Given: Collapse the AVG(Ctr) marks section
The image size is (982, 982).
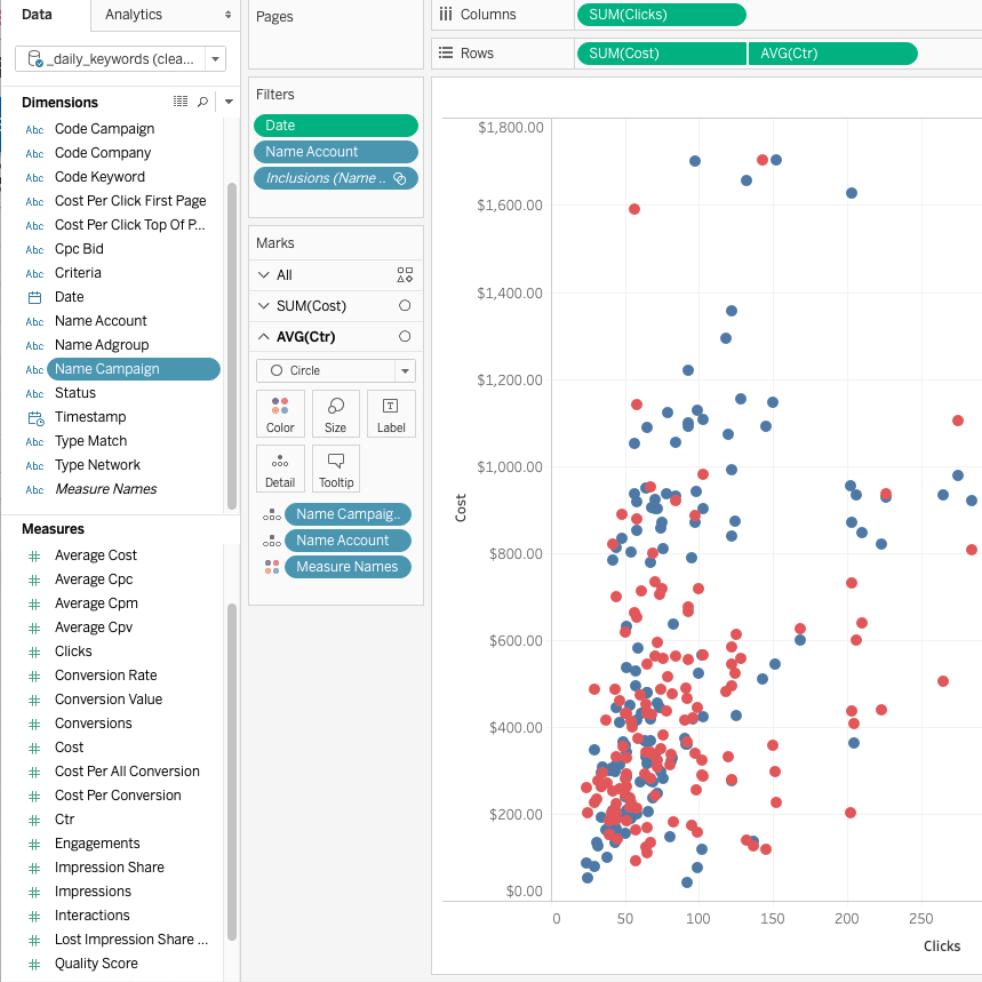Looking at the screenshot, I should [264, 336].
